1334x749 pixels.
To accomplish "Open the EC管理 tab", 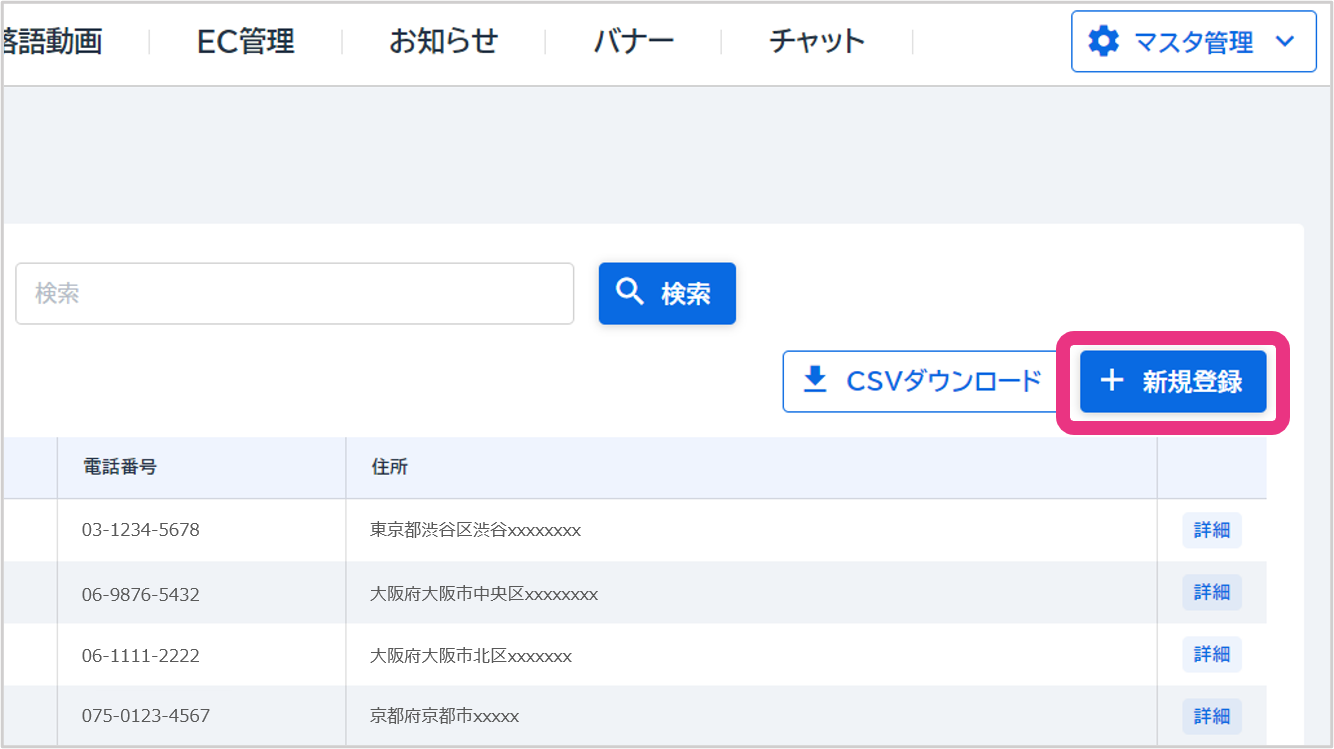I will tap(245, 41).
